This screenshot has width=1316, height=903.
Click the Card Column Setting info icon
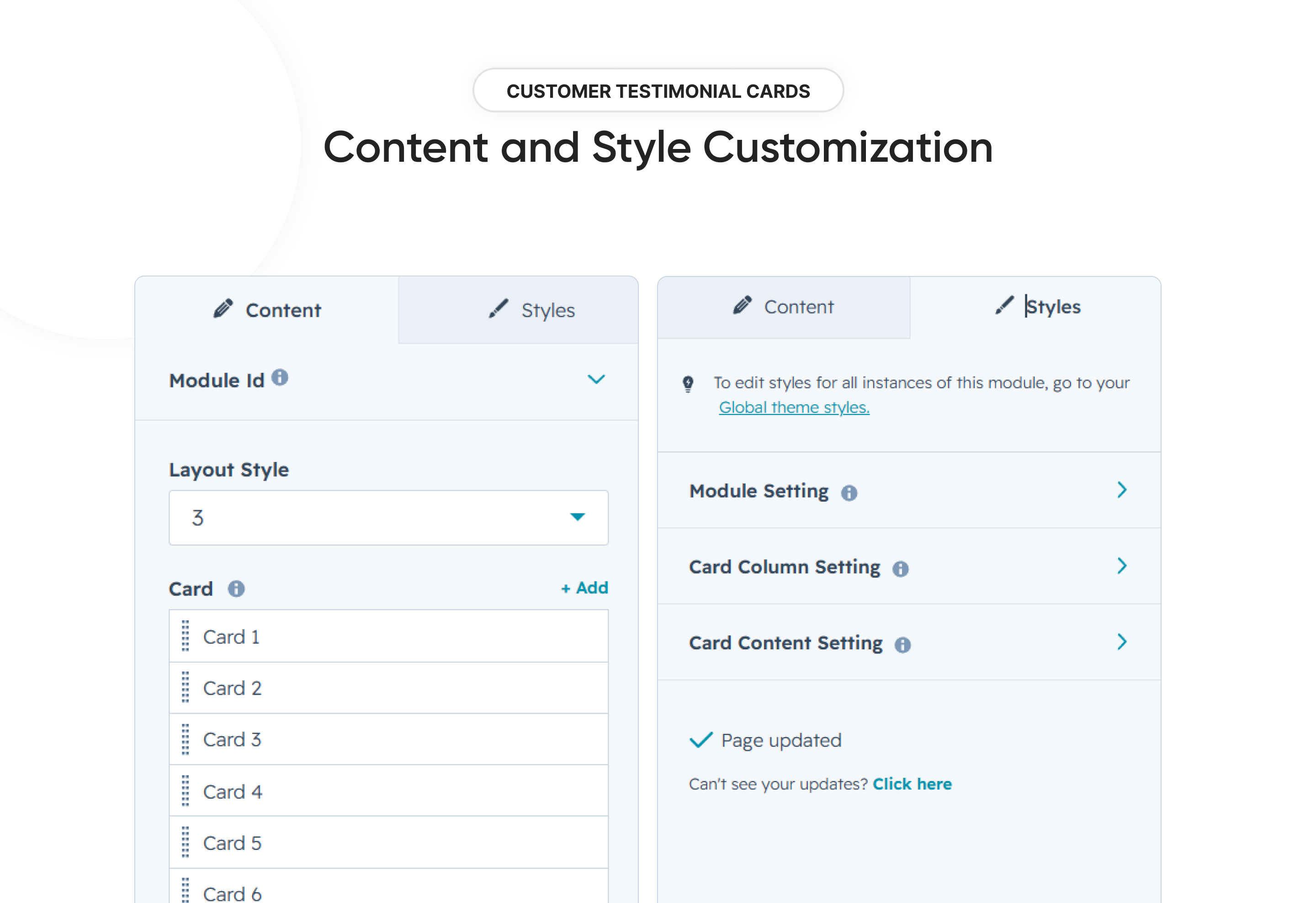(x=900, y=569)
